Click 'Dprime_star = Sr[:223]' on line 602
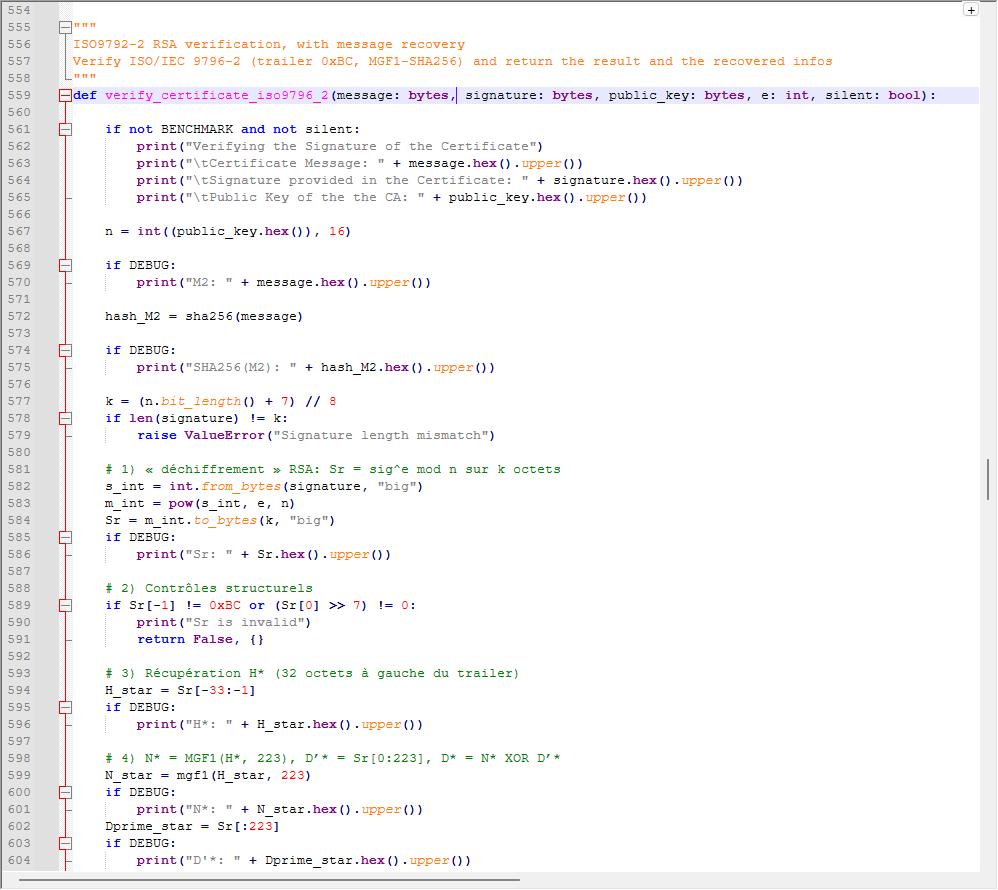 point(192,826)
